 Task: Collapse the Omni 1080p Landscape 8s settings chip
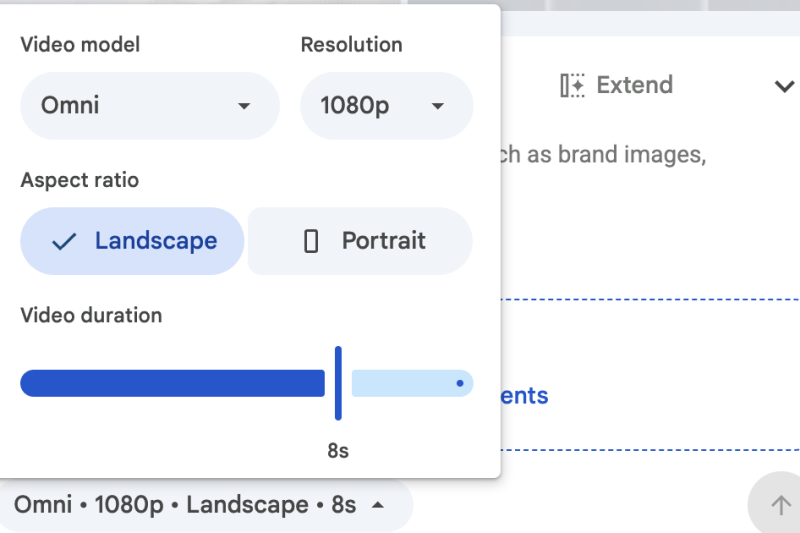206,505
